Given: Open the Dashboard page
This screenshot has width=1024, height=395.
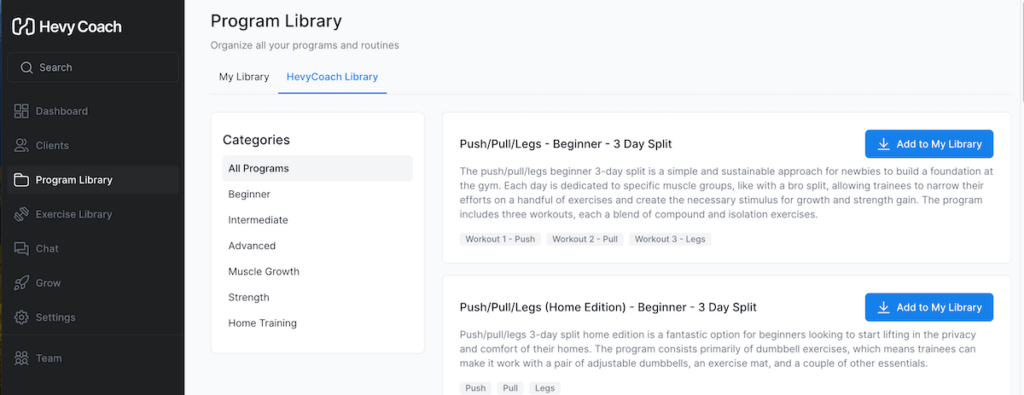Looking at the screenshot, I should pos(93,111).
